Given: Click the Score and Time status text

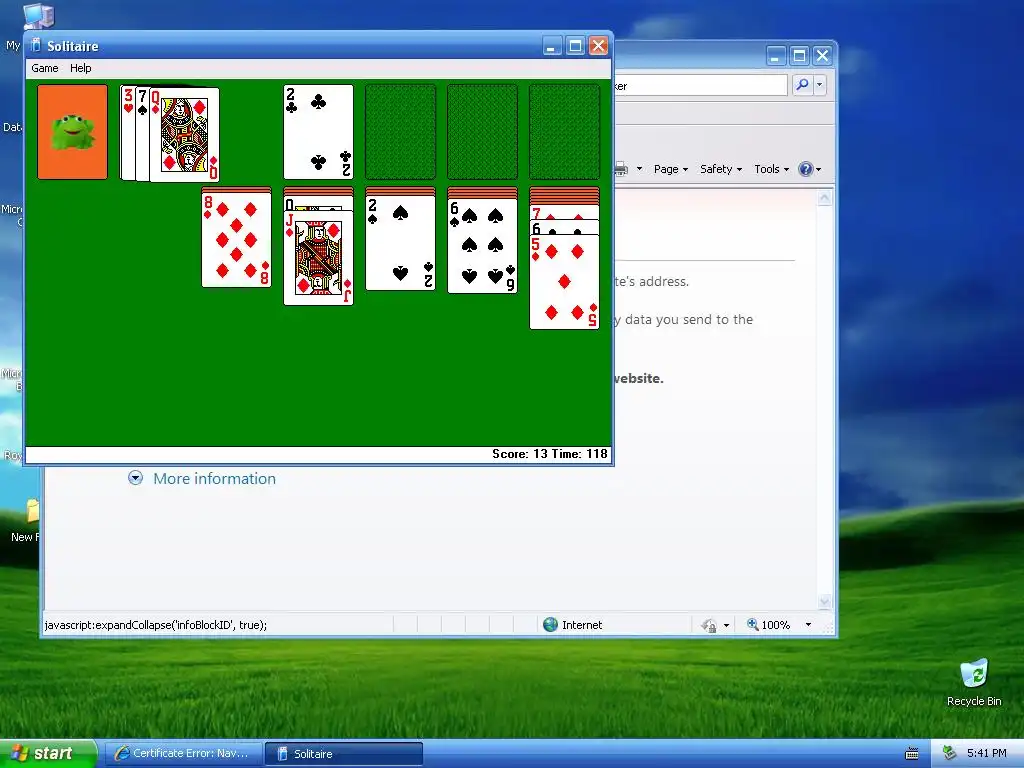Looking at the screenshot, I should tap(550, 454).
